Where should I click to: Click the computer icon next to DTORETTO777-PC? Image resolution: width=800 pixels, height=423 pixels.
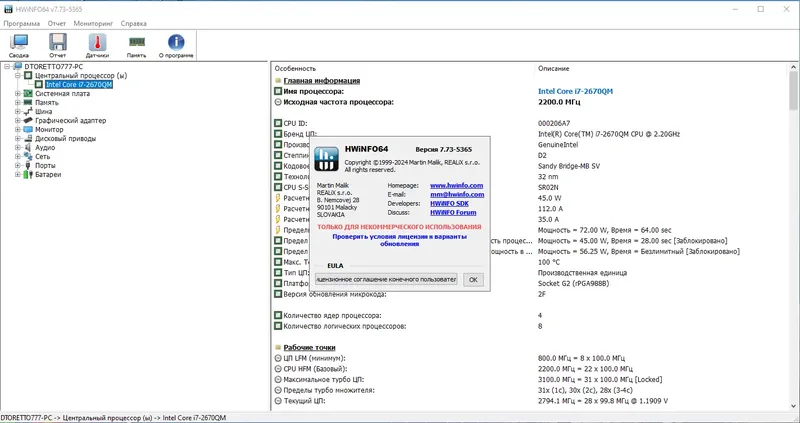pyautogui.click(x=18, y=66)
